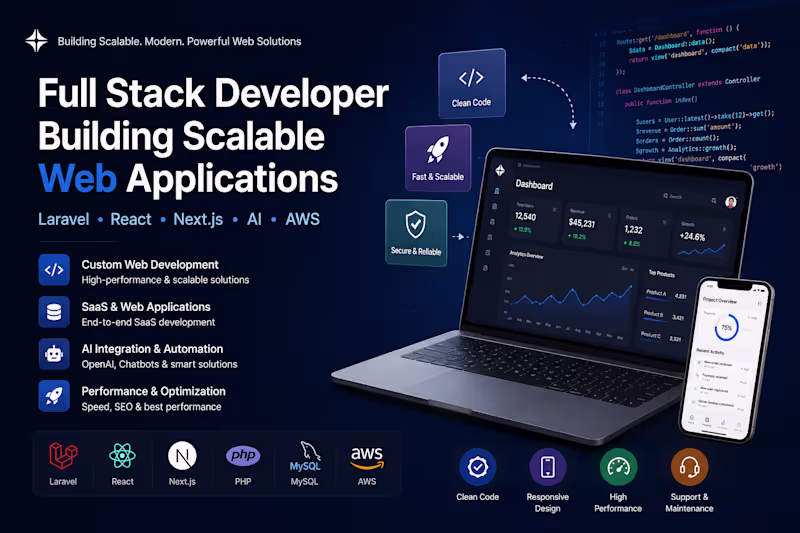Screen dimensions: 800x533
Task: Click the AWS text in the tech list
Action: (x=303, y=219)
